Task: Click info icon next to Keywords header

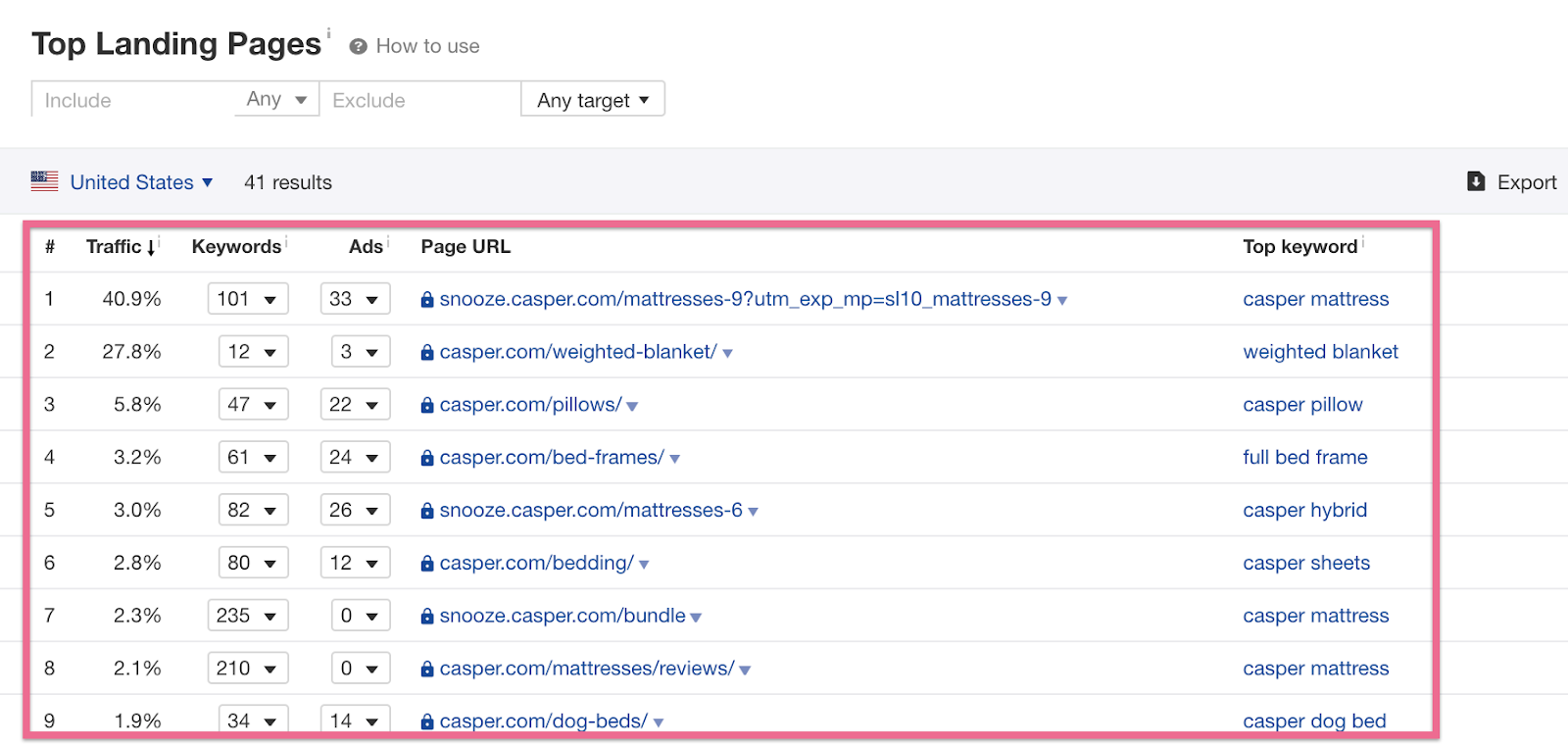Action: click(x=286, y=241)
